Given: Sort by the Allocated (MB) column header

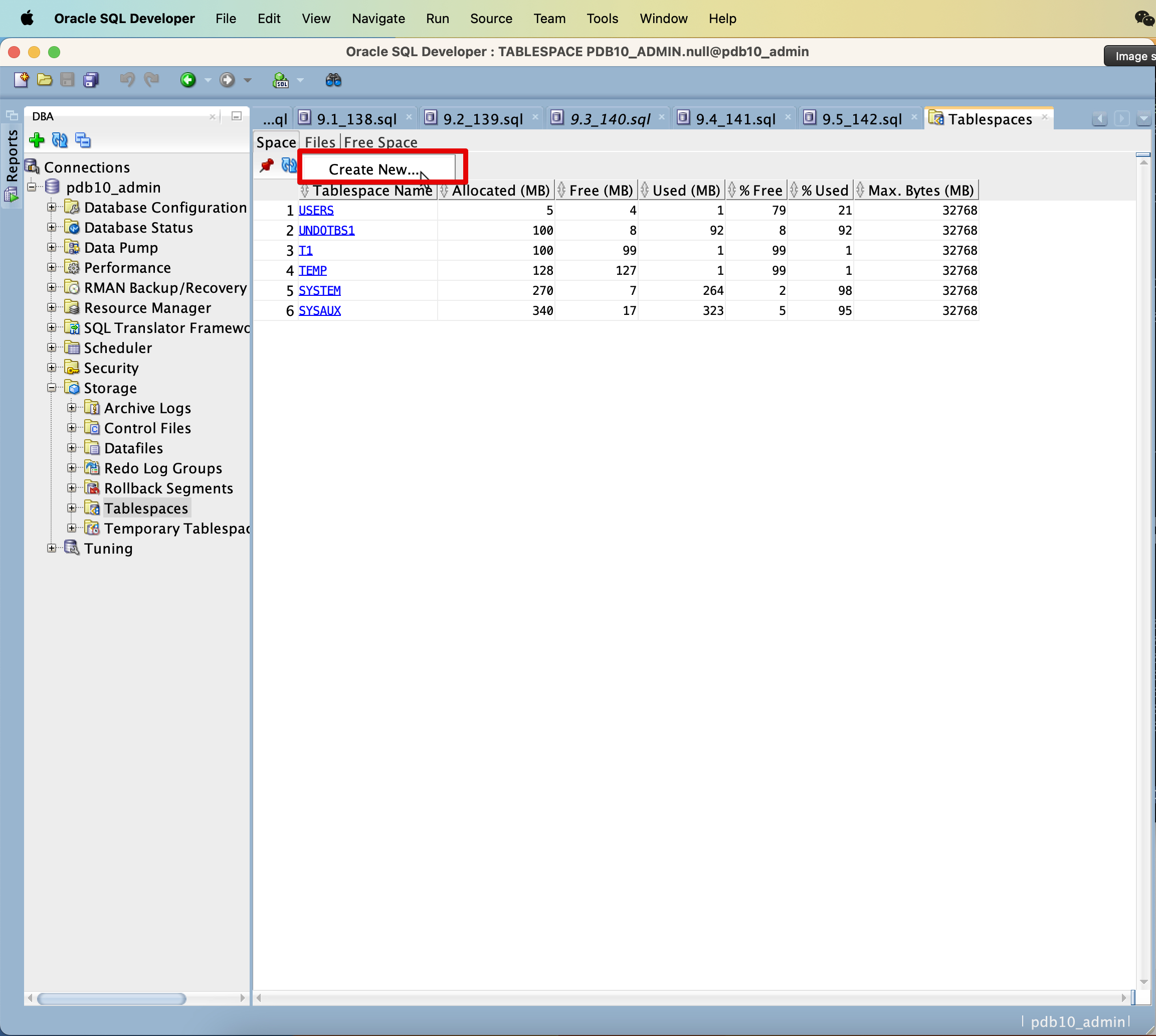Looking at the screenshot, I should [x=500, y=191].
